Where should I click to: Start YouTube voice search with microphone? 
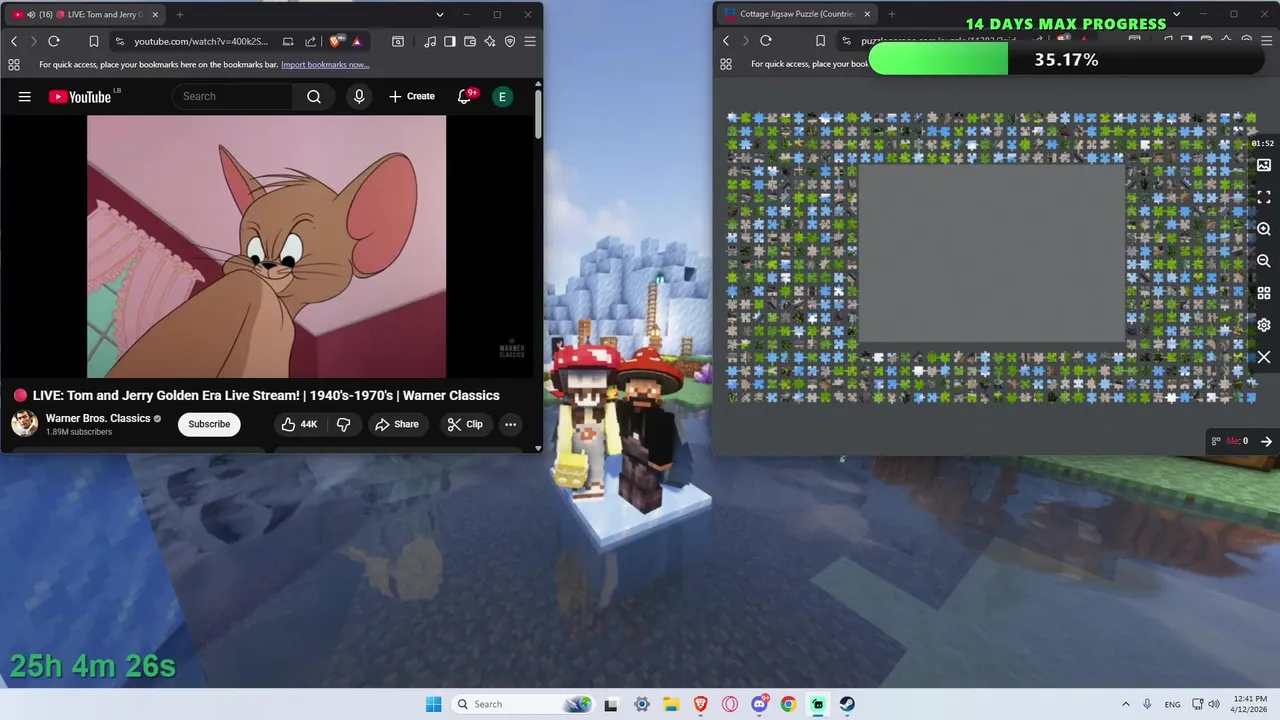(x=359, y=97)
